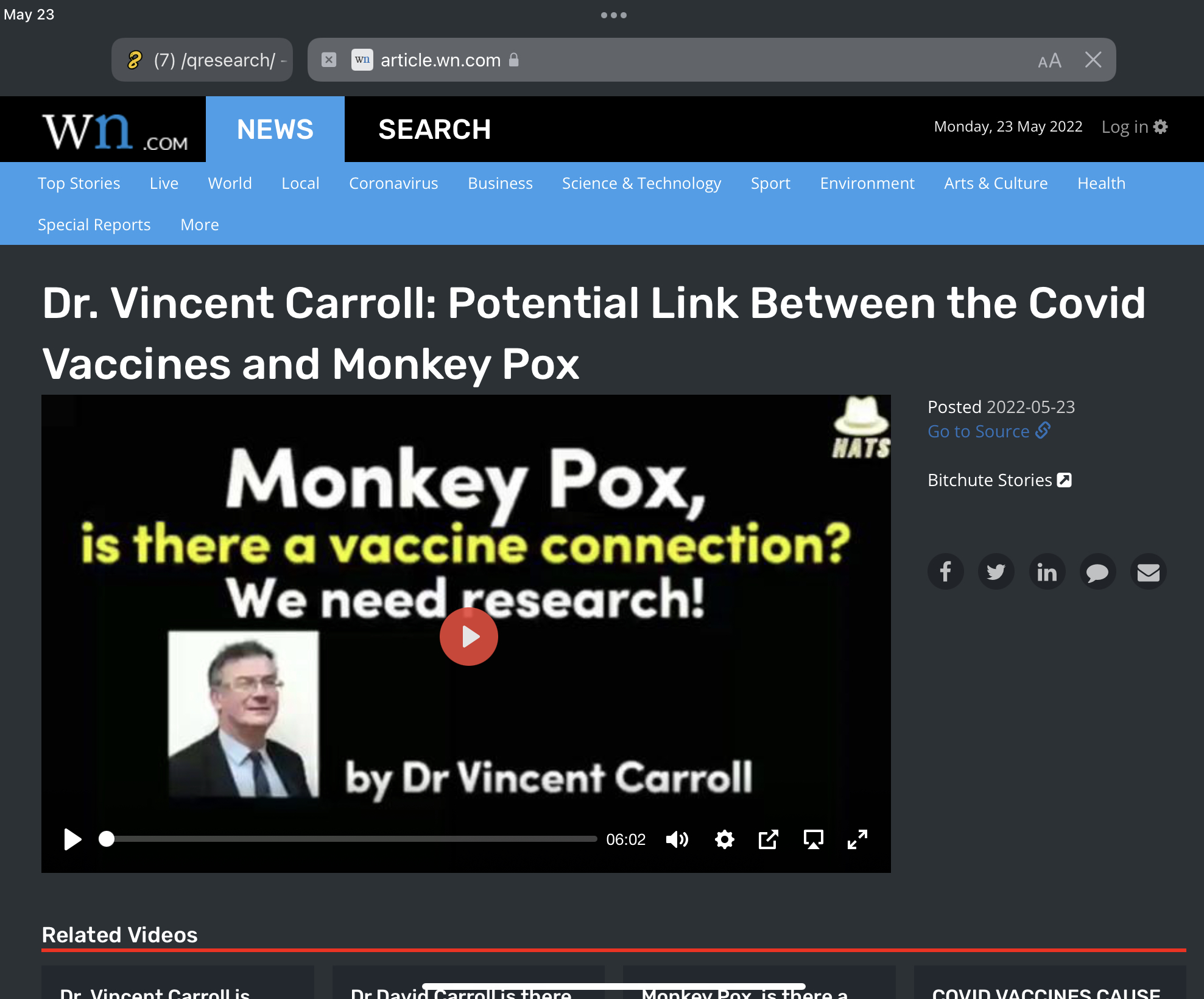Share article on Twitter

pos(996,571)
